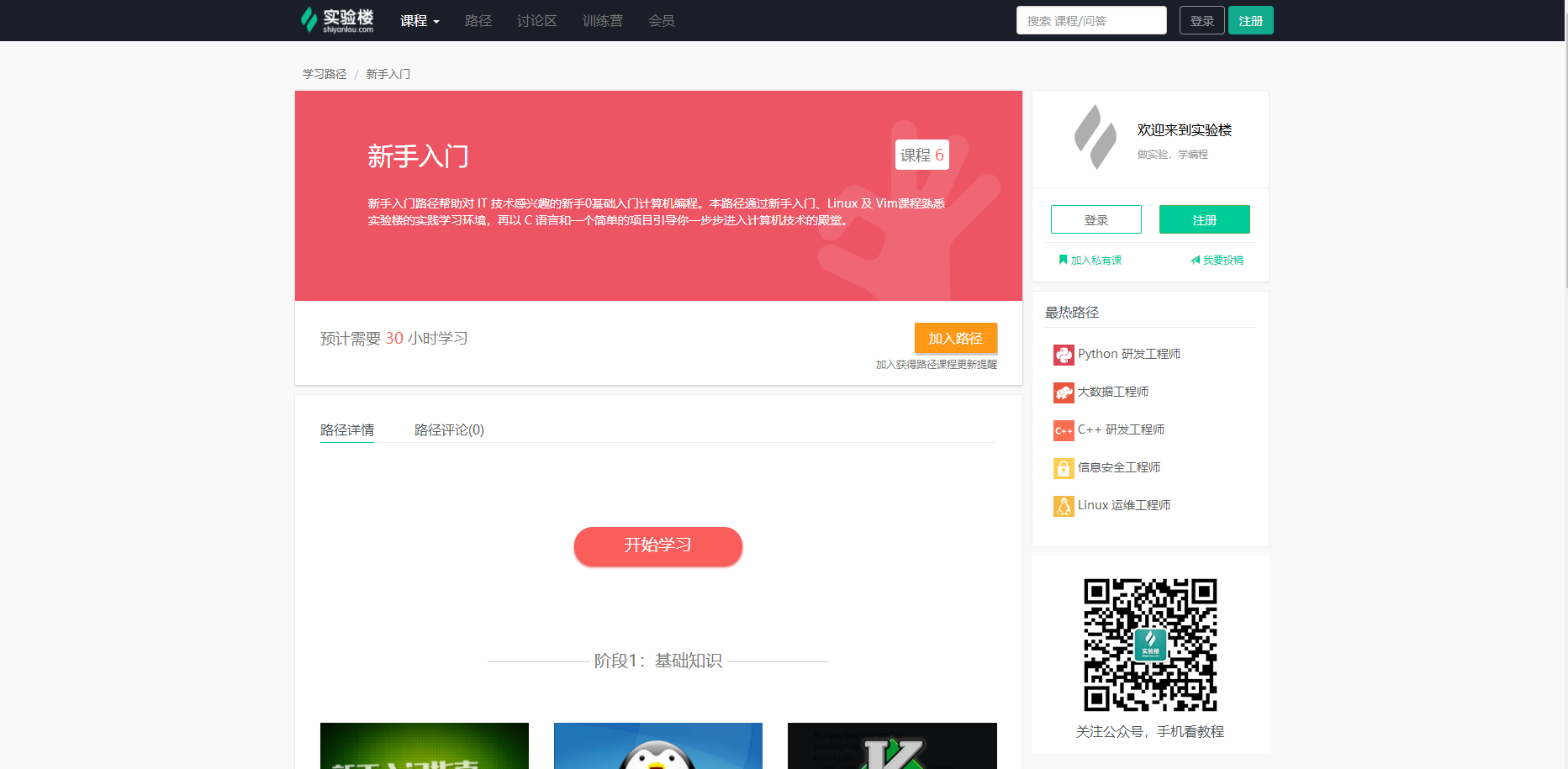Click the orange 加入路径 button
This screenshot has width=1568, height=769.
pos(955,338)
